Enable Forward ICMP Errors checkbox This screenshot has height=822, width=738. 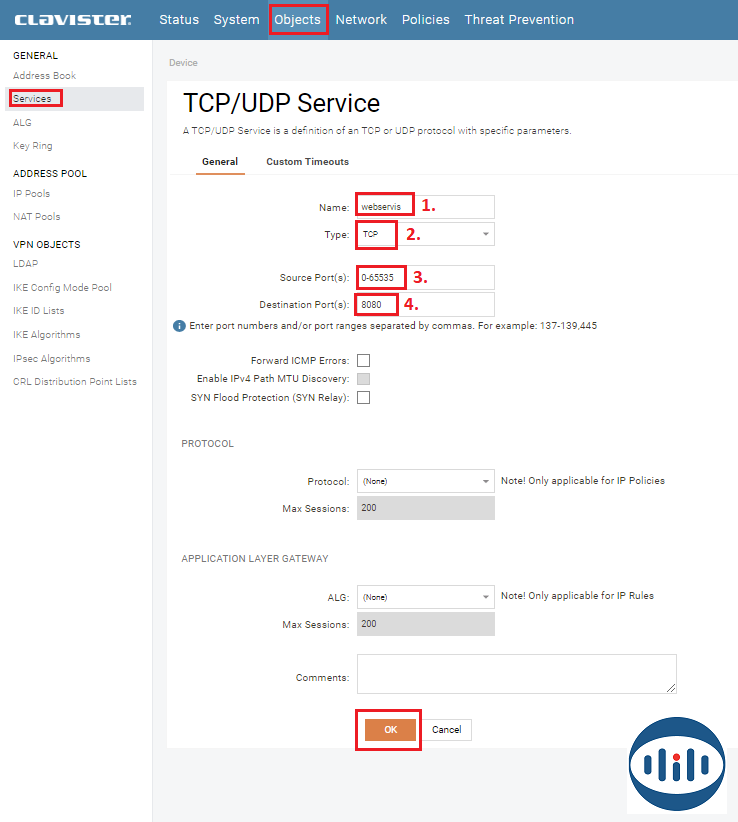pyautogui.click(x=364, y=360)
